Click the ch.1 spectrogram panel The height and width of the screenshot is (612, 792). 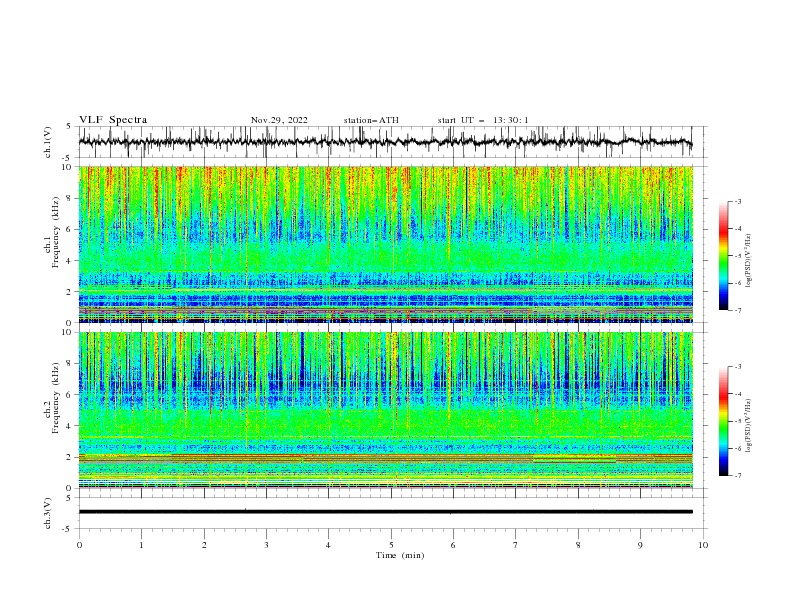coord(386,244)
